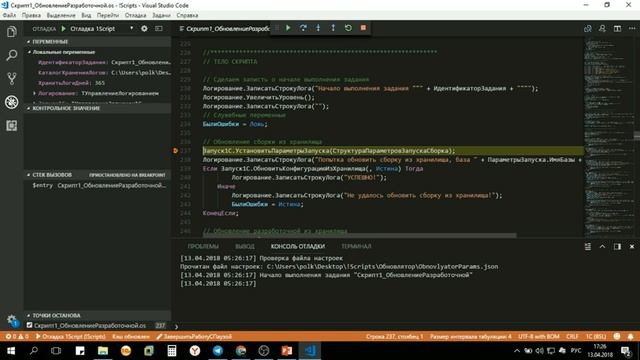The image size is (640, 360).
Task: Switch to ПРОБЛЕМЫ panel tab
Action: coord(203,247)
